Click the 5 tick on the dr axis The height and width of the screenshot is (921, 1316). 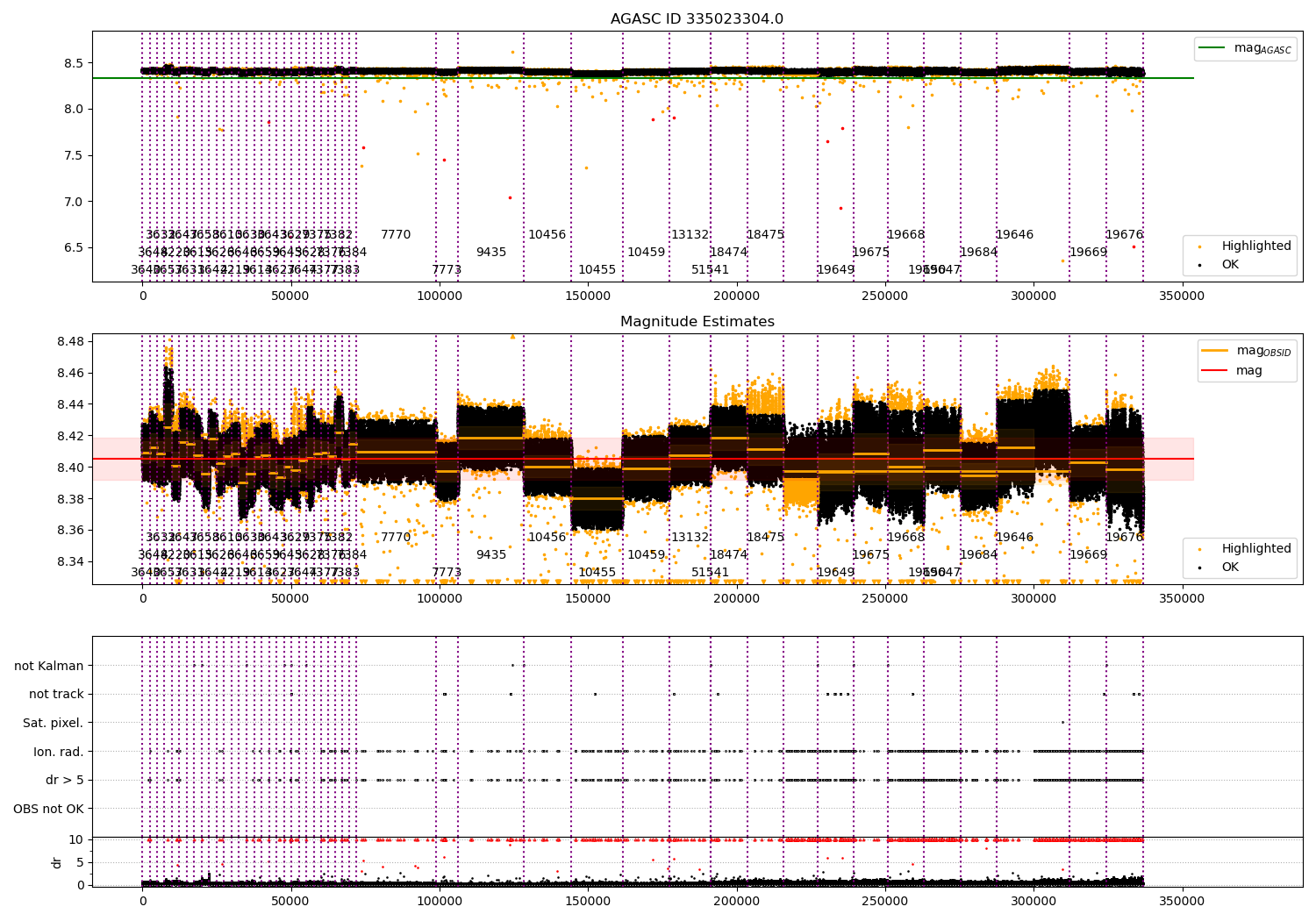coord(81,862)
